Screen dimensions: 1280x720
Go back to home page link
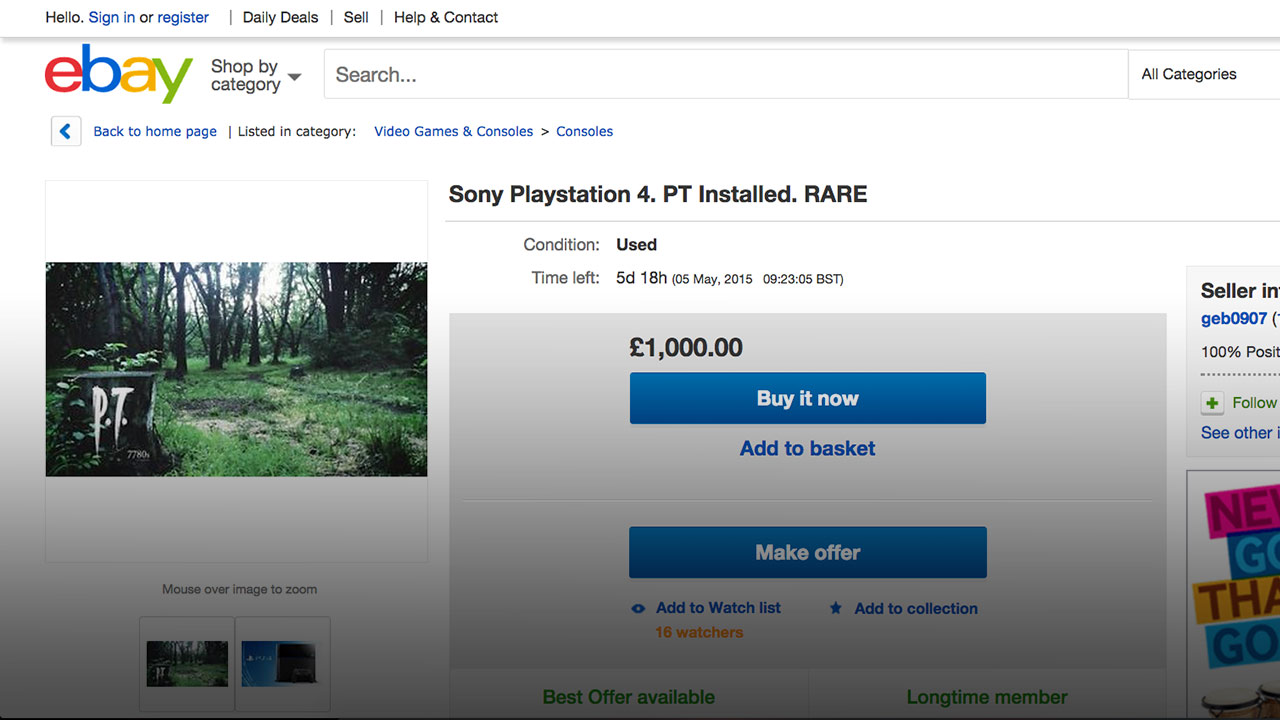tap(155, 131)
